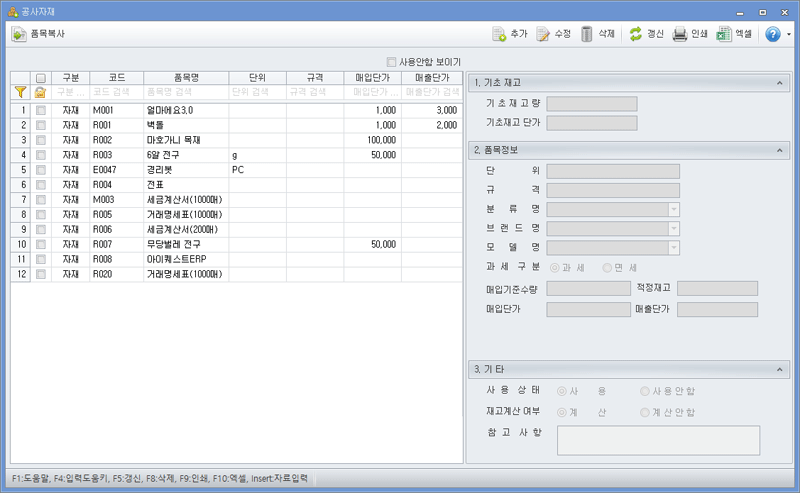Click the 인쇄 (print) icon
Screen dimensions: 800x493
(680, 34)
